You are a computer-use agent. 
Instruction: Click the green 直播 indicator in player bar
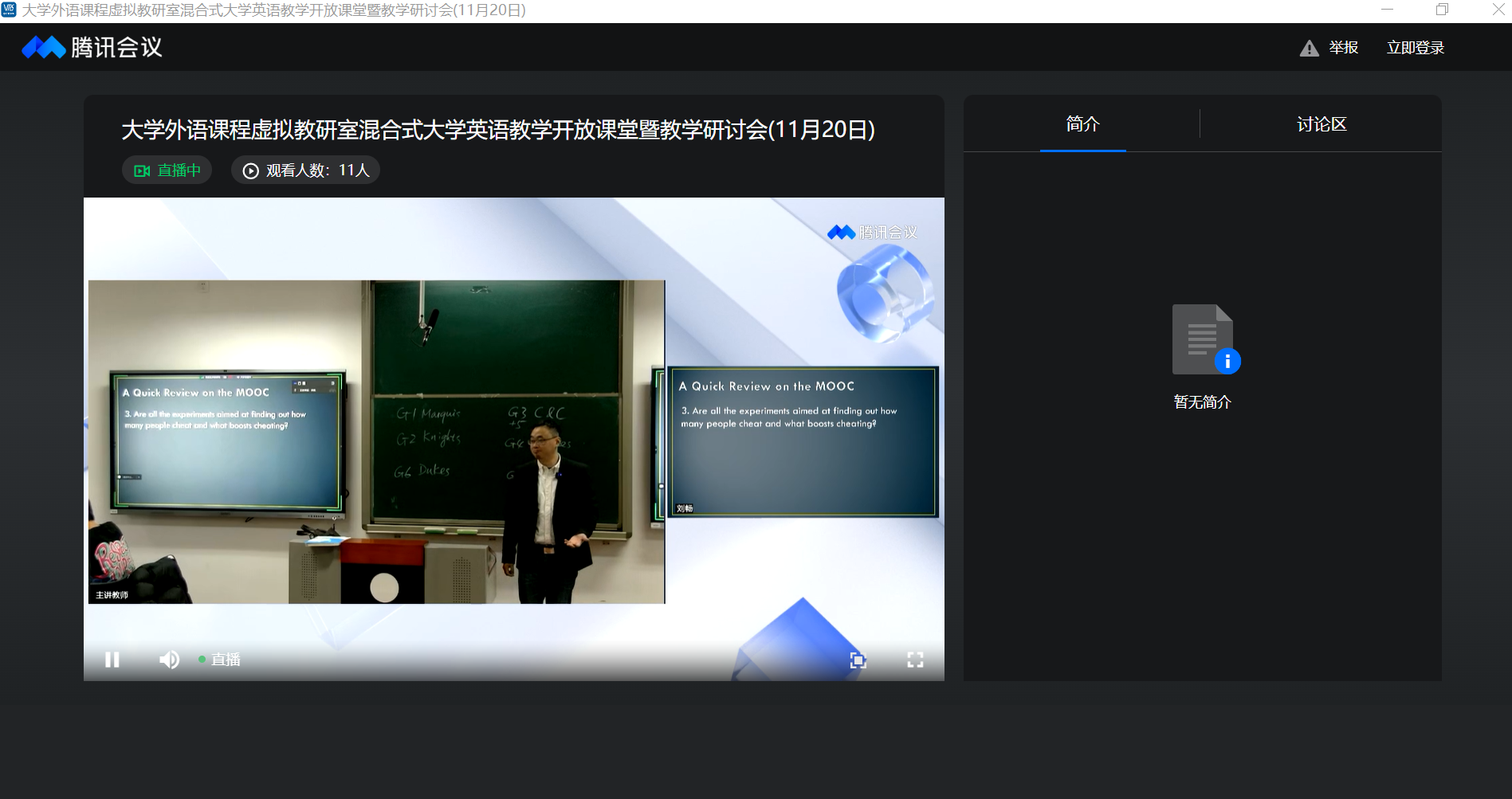221,660
